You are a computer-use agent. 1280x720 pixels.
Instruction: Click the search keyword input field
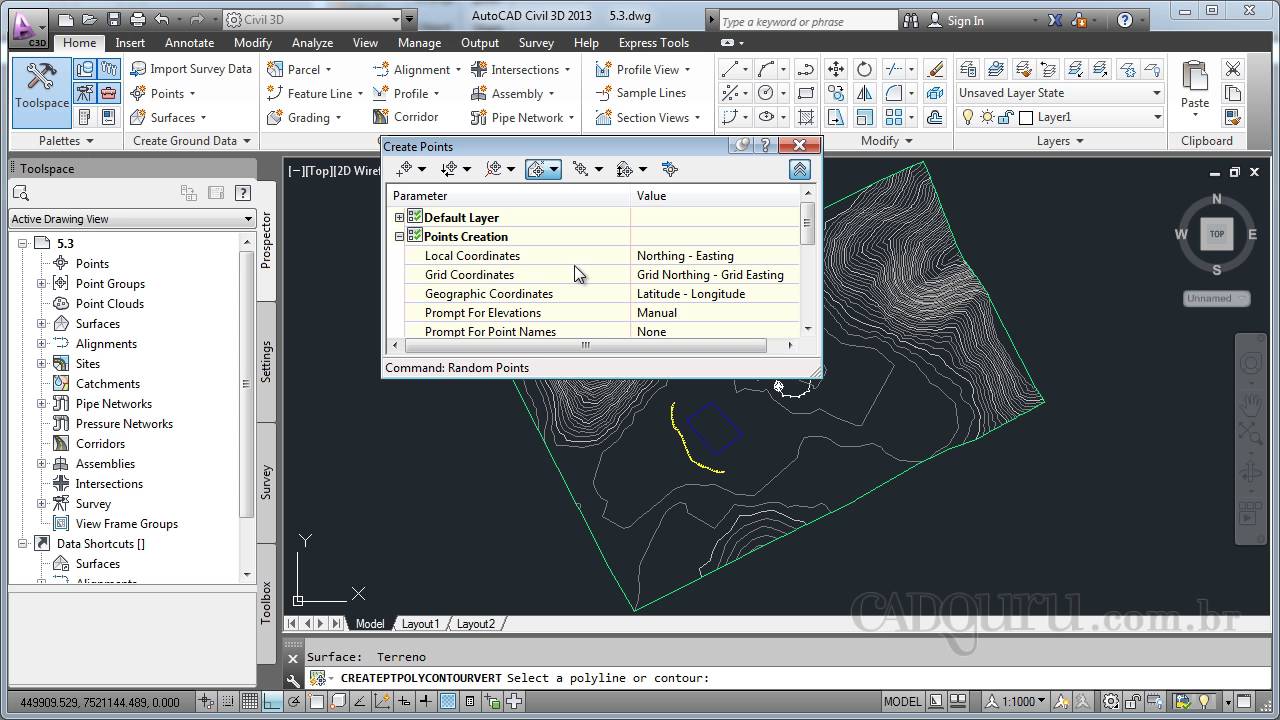coord(808,20)
